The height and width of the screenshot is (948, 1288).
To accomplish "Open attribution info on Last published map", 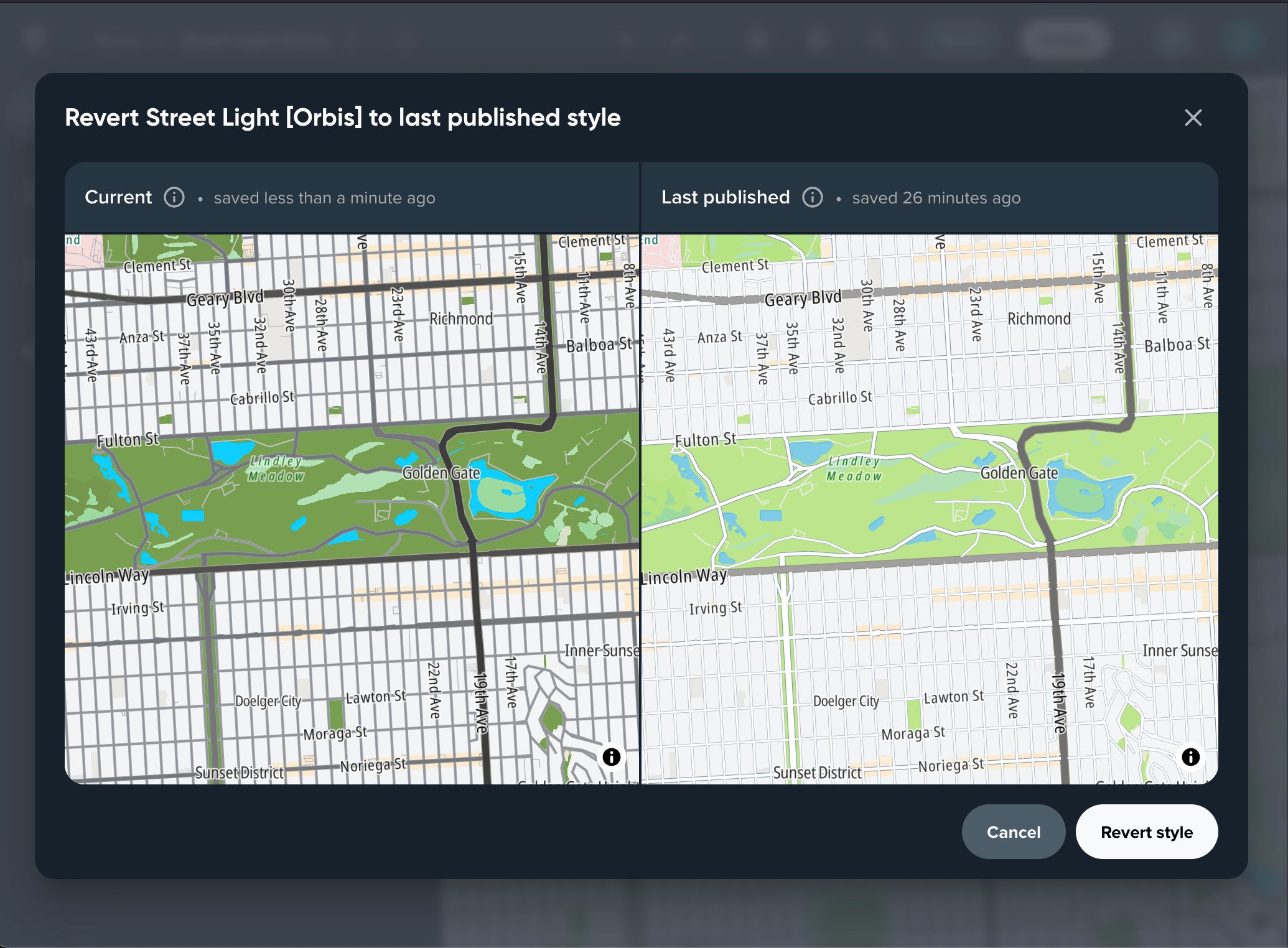I will coord(1190,756).
